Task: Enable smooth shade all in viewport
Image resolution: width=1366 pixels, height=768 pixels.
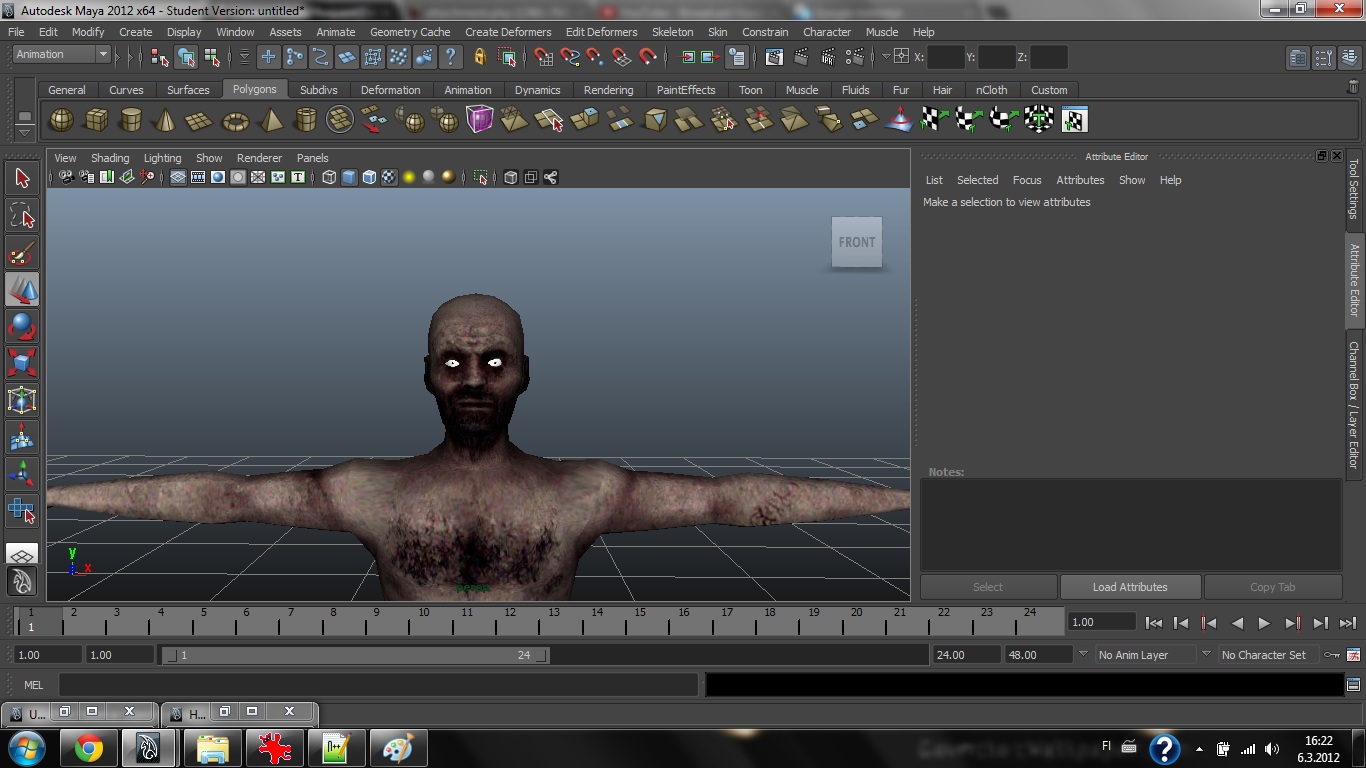Action: point(349,178)
